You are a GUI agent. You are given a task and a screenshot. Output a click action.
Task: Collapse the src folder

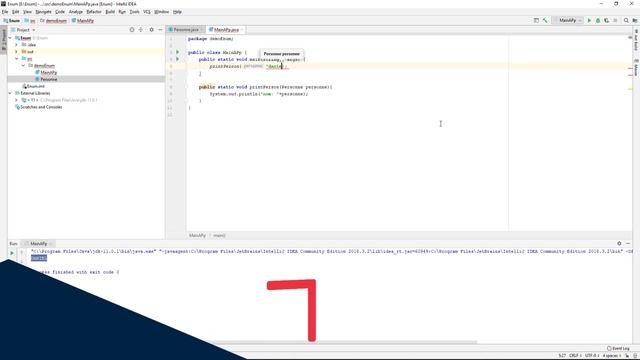[x=16, y=59]
